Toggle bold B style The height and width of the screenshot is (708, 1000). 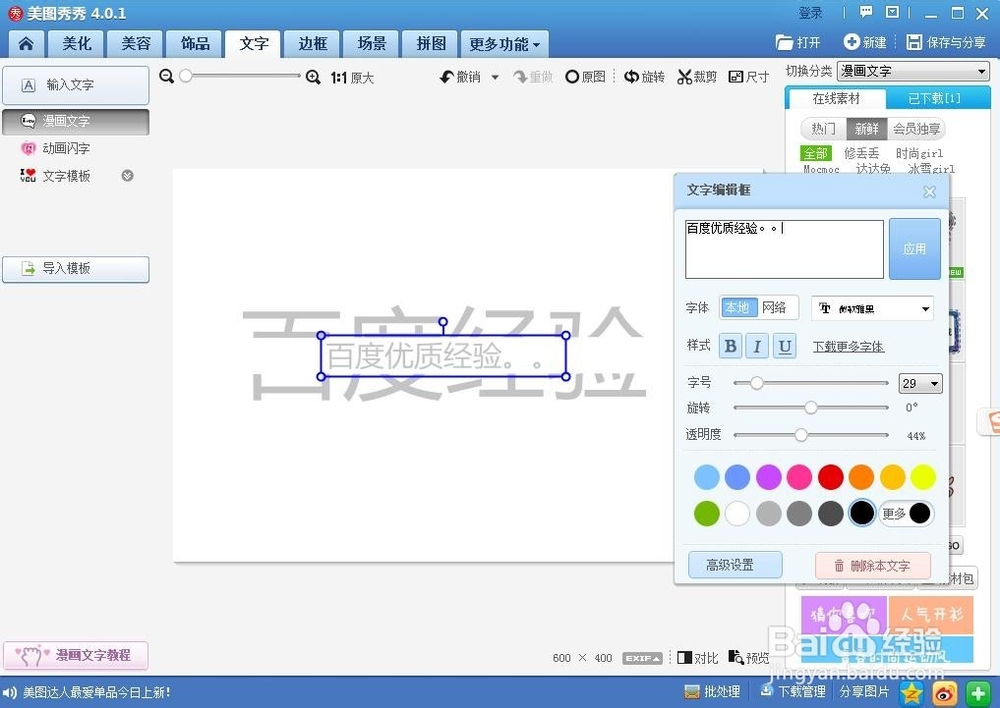click(730, 346)
